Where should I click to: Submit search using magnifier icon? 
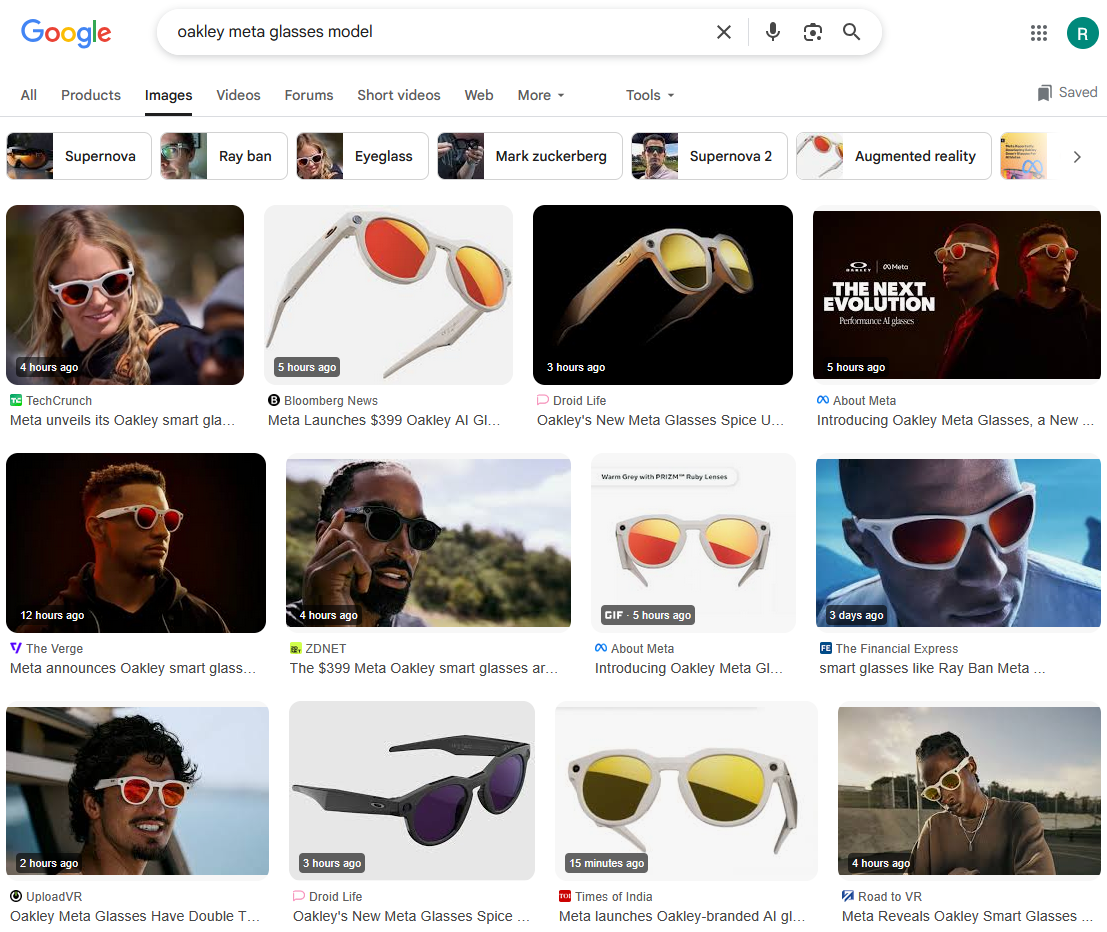point(851,32)
